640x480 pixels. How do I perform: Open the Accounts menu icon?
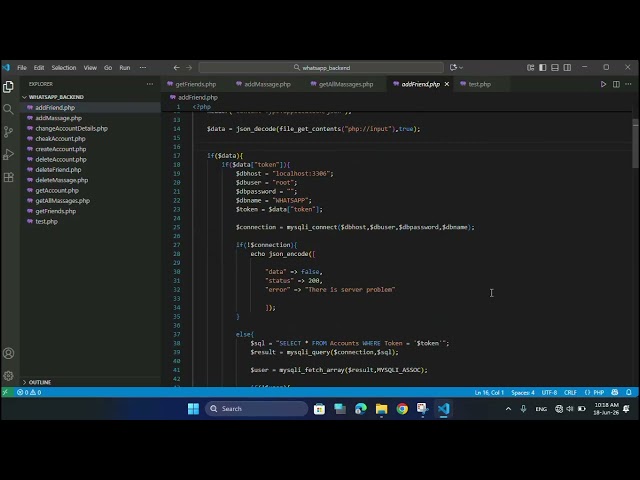tap(8, 353)
